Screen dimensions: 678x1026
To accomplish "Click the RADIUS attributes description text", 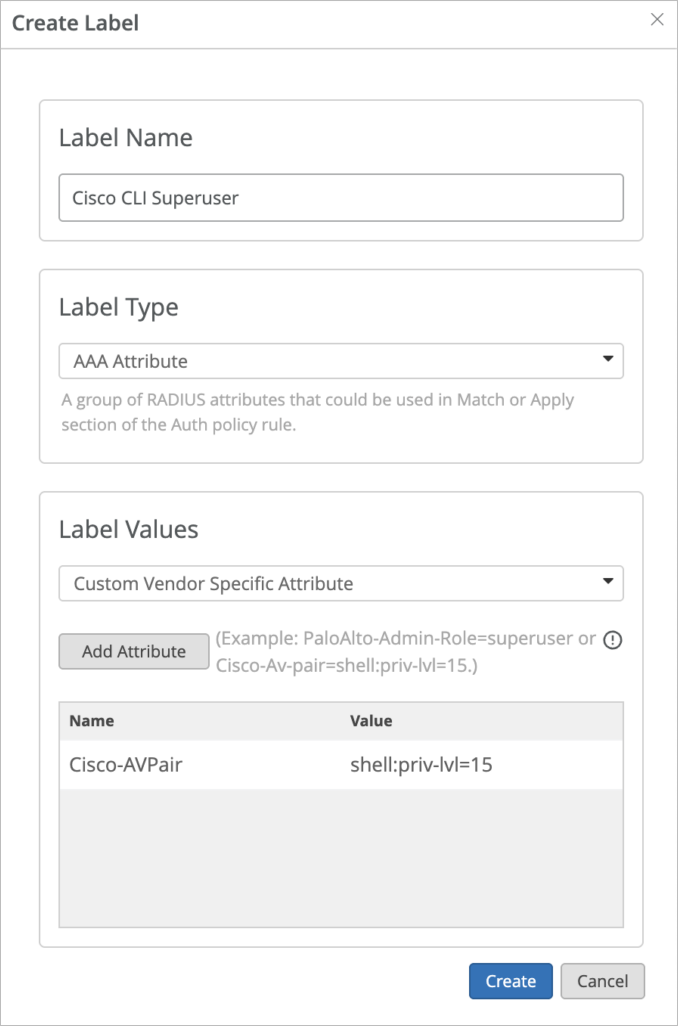I will point(317,409).
